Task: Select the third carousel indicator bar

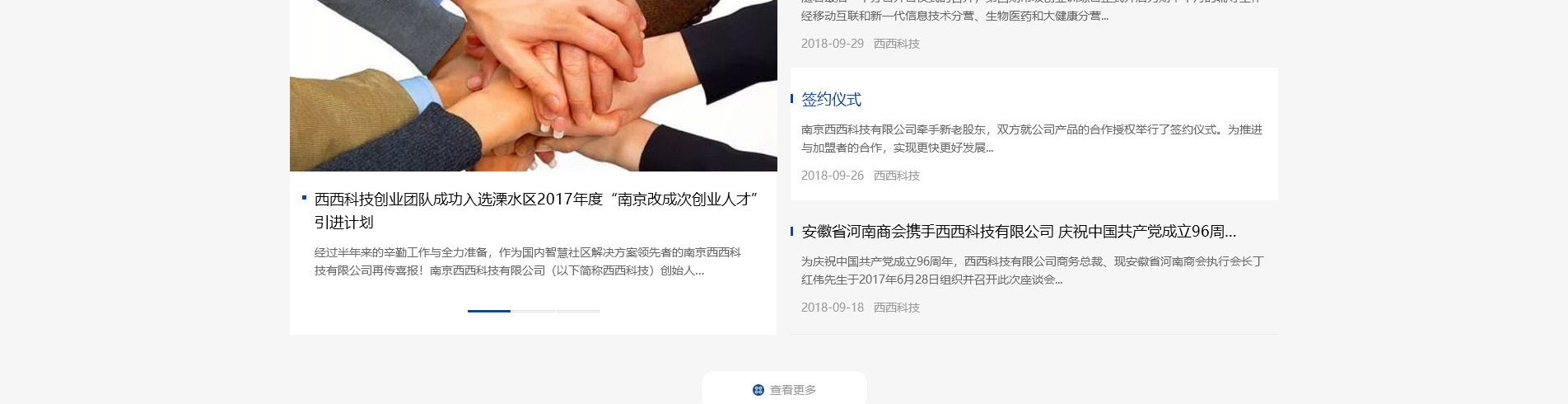Action: click(578, 311)
